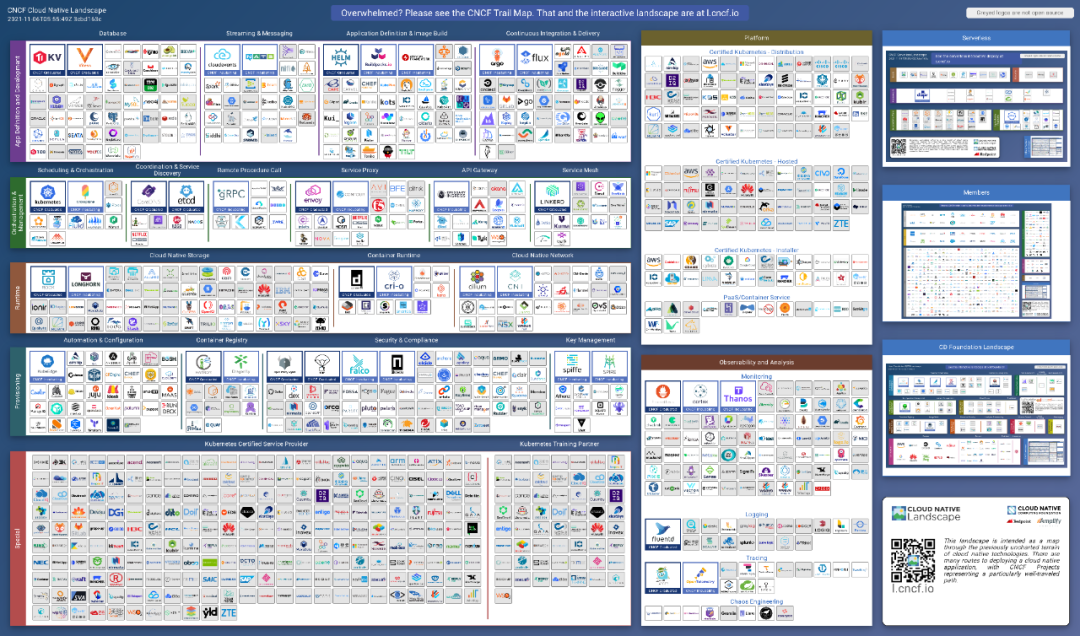
Task: Select the NATS logo card
Action: (x=260, y=60)
